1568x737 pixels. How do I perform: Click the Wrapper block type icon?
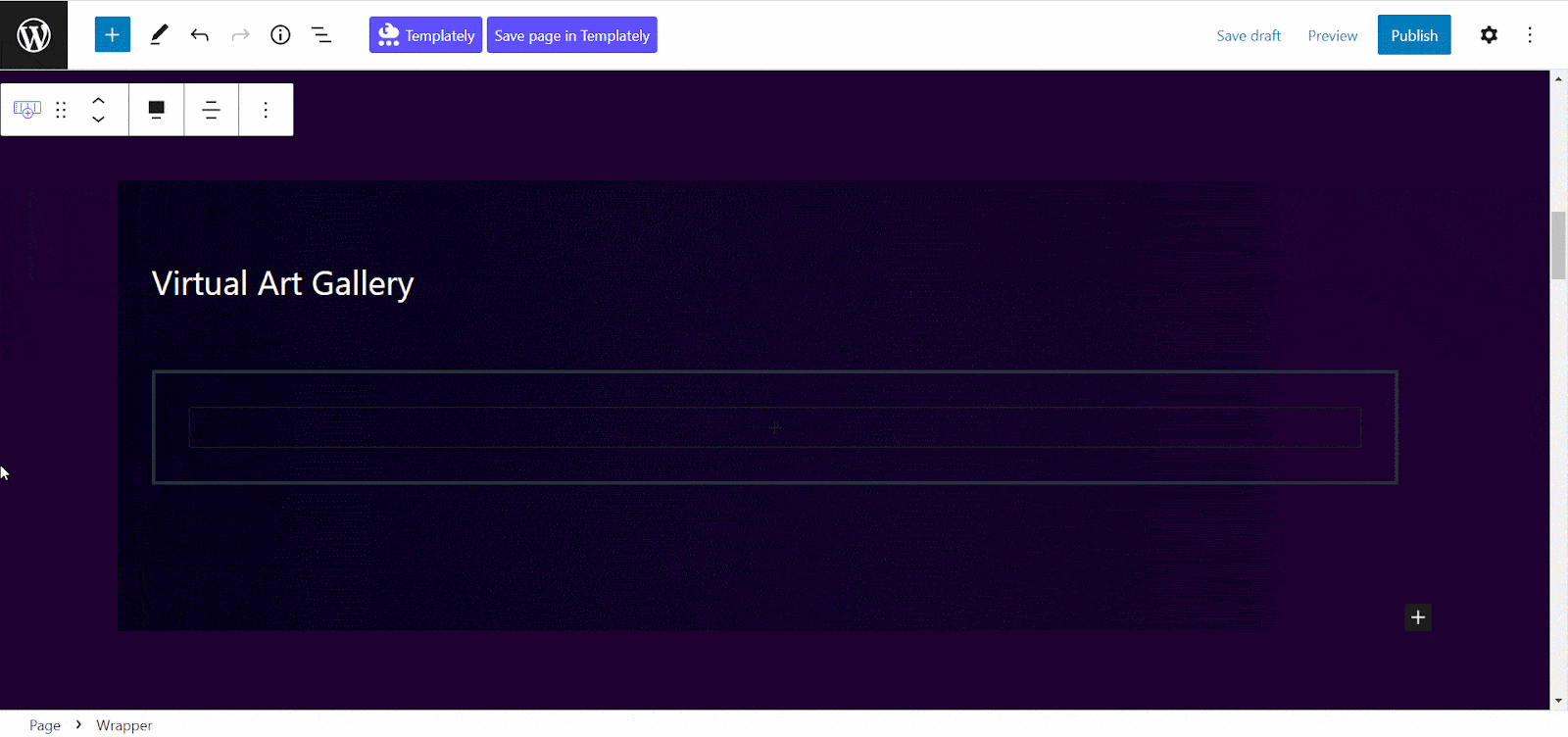point(27,110)
